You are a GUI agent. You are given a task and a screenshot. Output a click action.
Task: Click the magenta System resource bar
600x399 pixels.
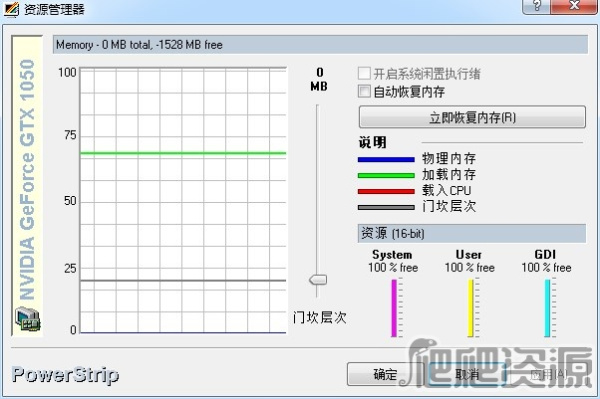[x=394, y=308]
